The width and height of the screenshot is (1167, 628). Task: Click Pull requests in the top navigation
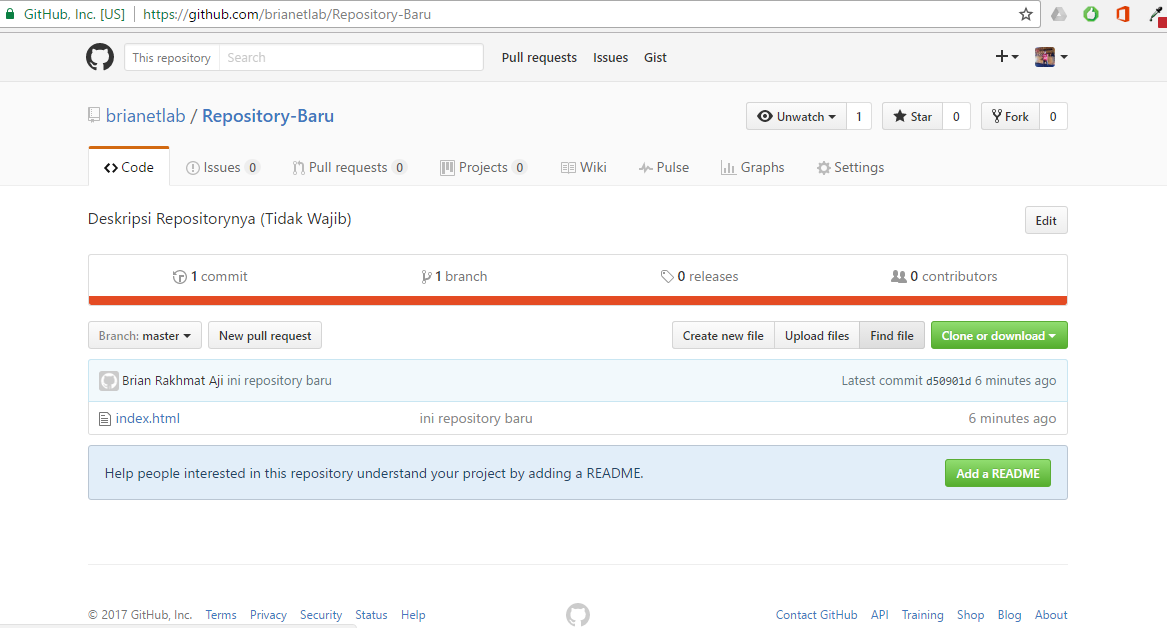[x=539, y=57]
